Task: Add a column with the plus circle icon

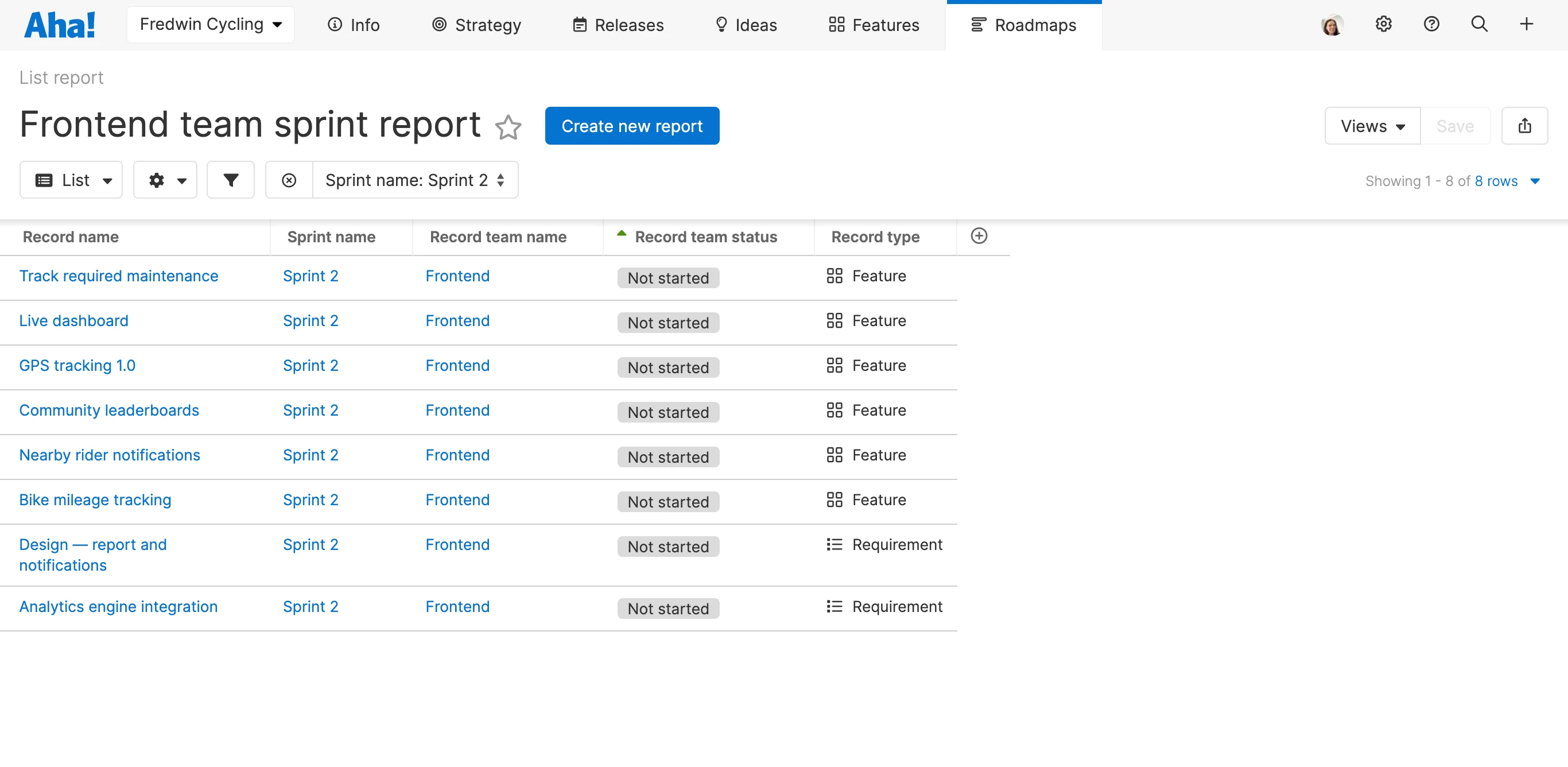Action: pyautogui.click(x=978, y=236)
